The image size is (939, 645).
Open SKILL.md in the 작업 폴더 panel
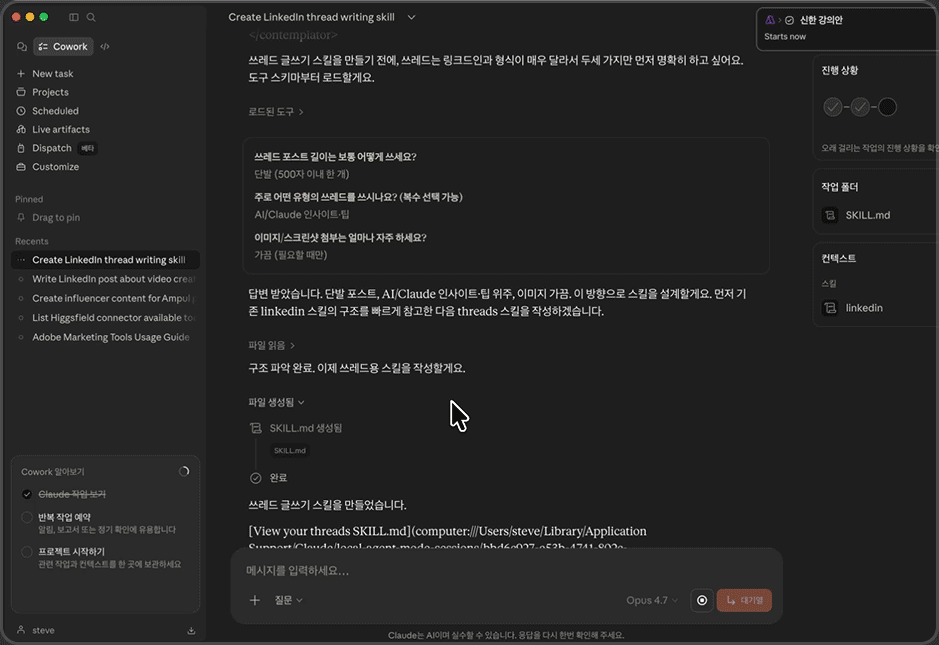[x=867, y=215]
